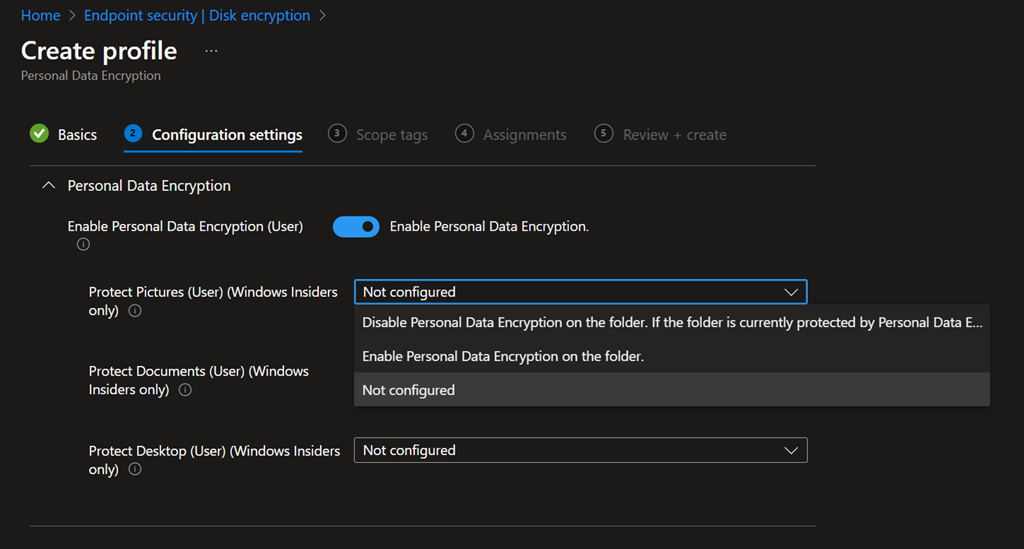The width and height of the screenshot is (1024, 549).
Task: Collapse the Personal Data Encryption section
Action: [x=48, y=186]
